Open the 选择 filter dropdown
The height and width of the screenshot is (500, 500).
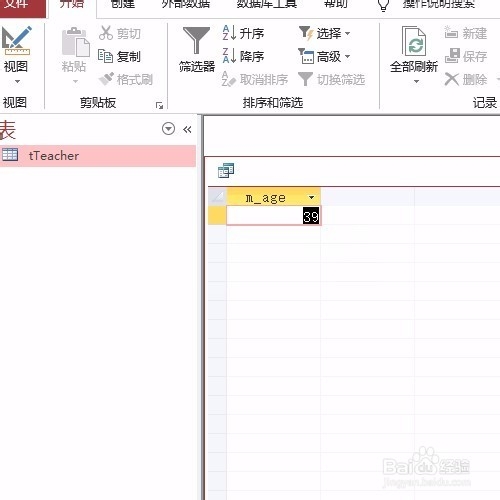click(x=324, y=33)
